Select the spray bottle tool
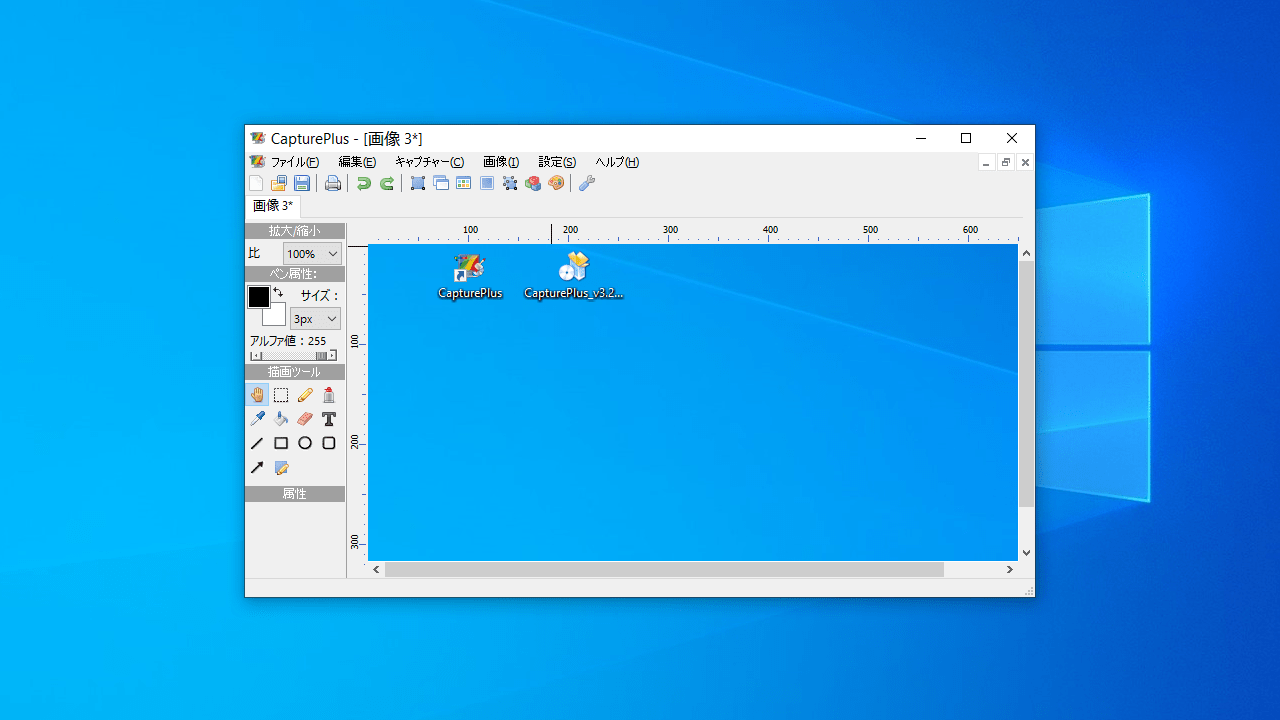Screen dimensions: 1280x720 point(329,395)
